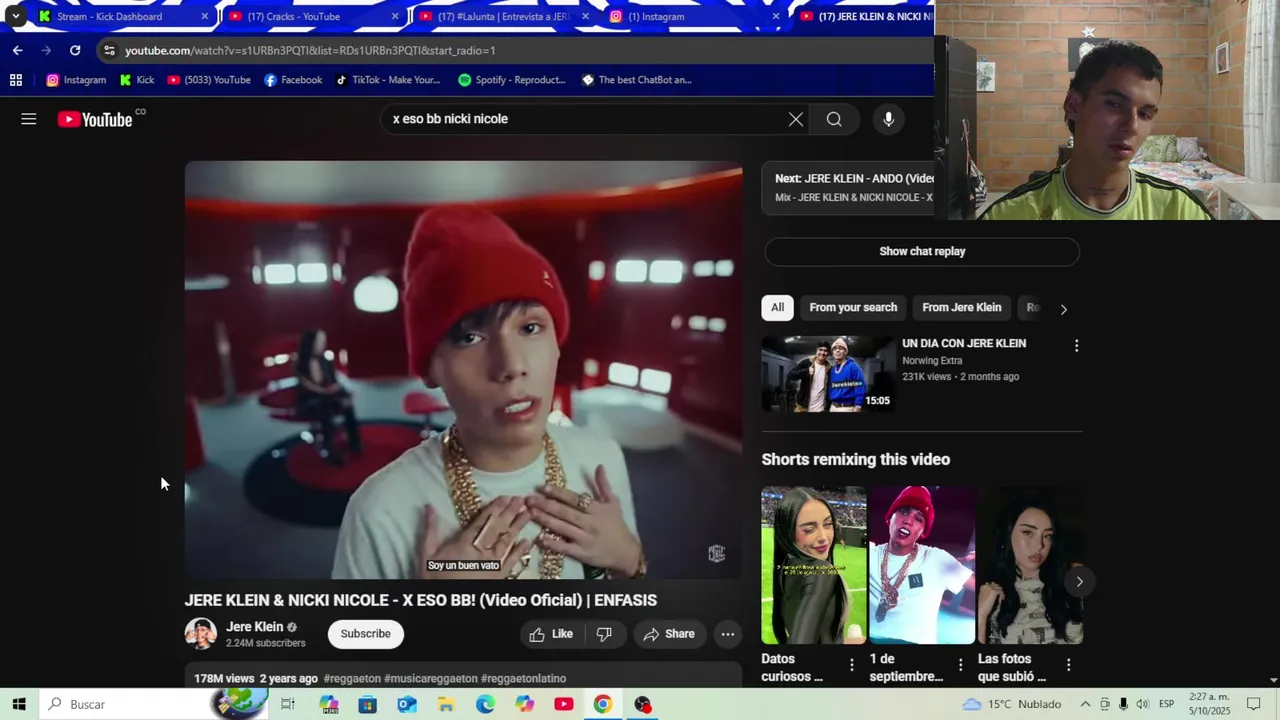Select the From your search chip

pyautogui.click(x=853, y=308)
